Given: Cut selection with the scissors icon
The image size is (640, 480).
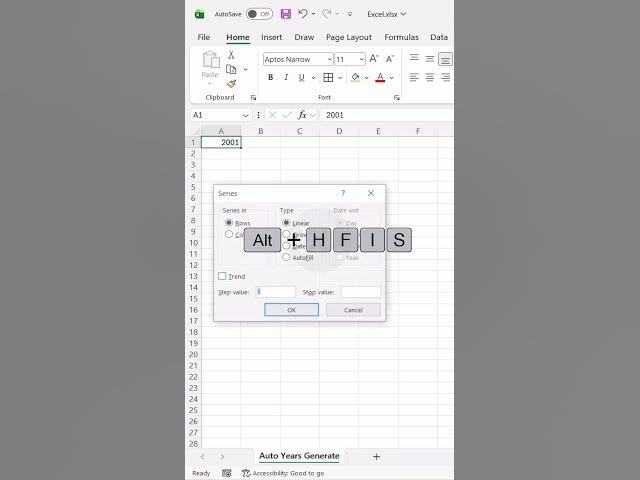Looking at the screenshot, I should point(231,55).
